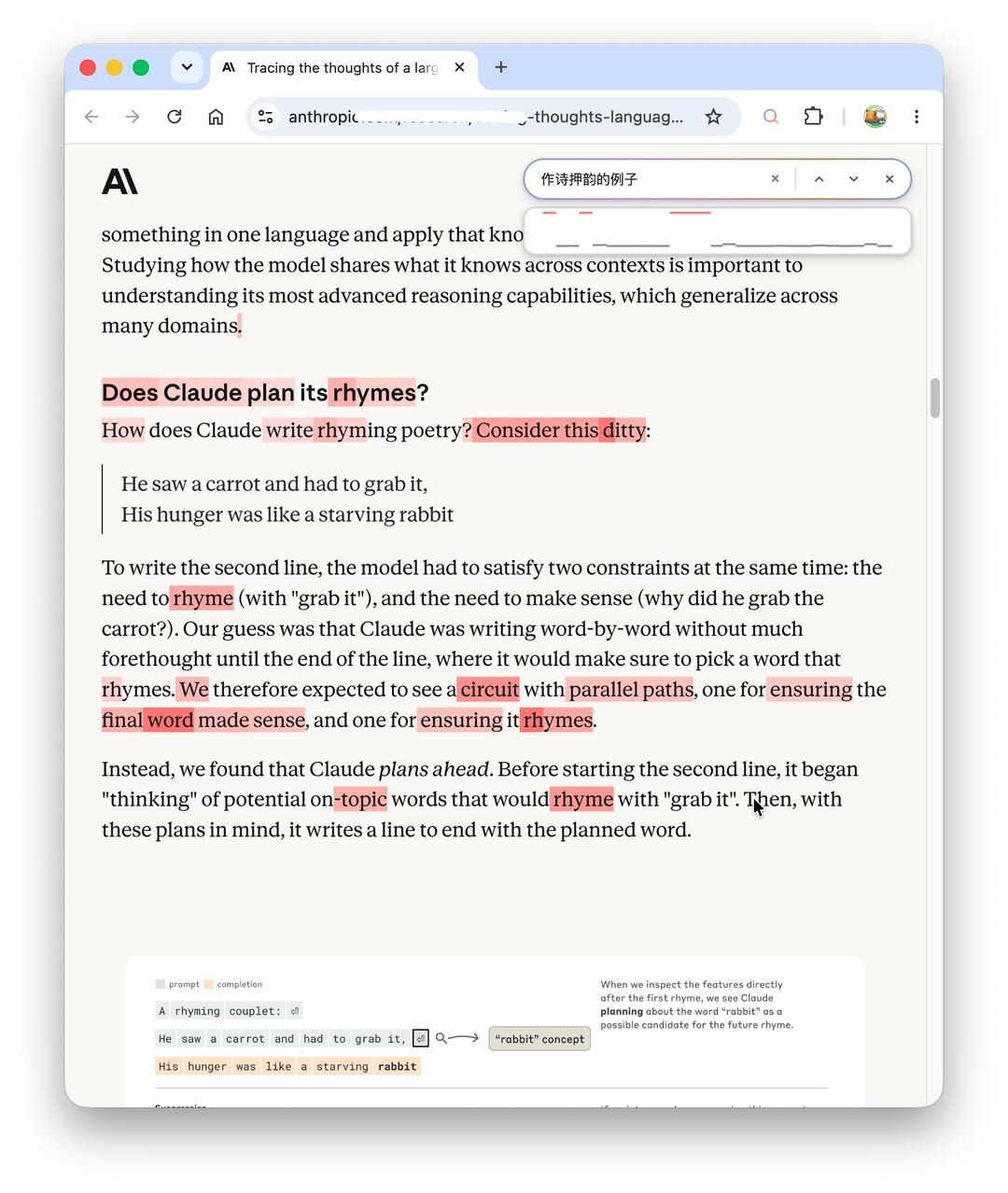The height and width of the screenshot is (1193, 1008).
Task: Click the macOS red close window button
Action: pos(88,67)
